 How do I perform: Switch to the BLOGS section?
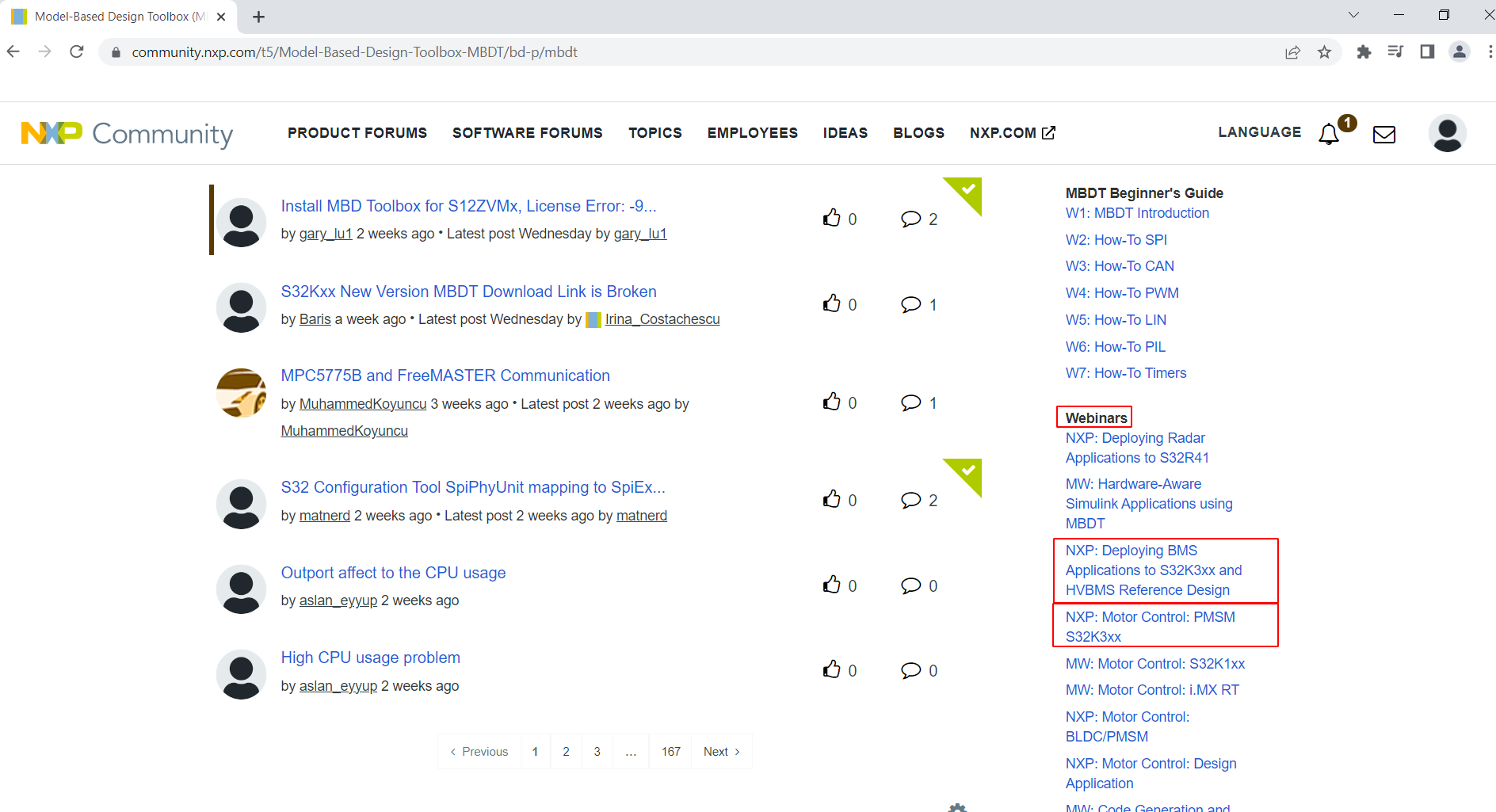tap(918, 132)
